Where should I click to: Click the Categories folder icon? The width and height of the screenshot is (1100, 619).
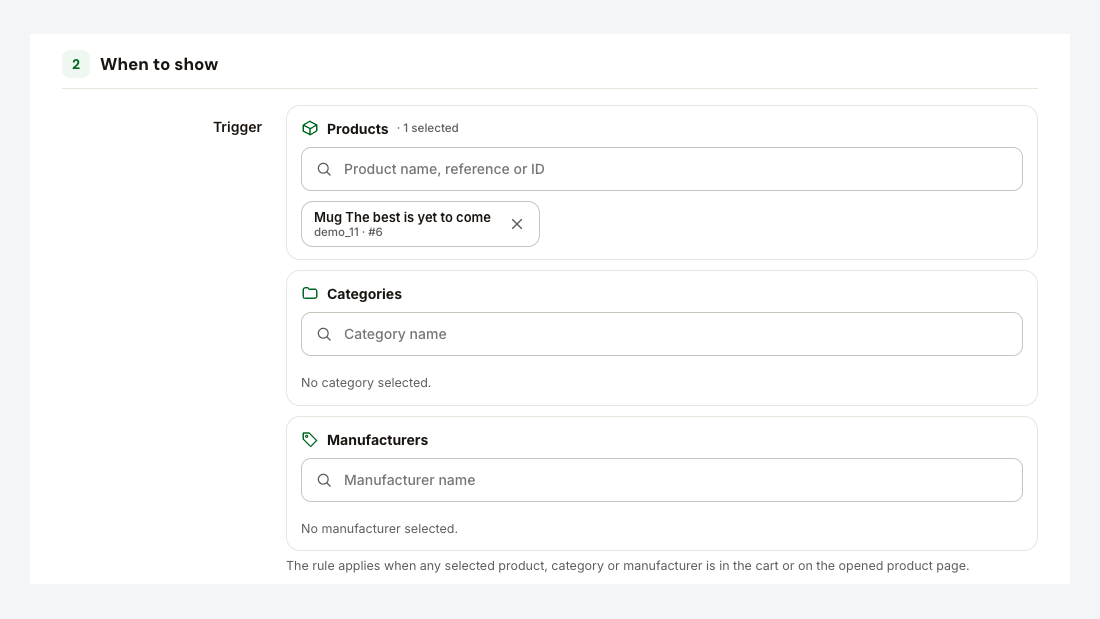310,293
